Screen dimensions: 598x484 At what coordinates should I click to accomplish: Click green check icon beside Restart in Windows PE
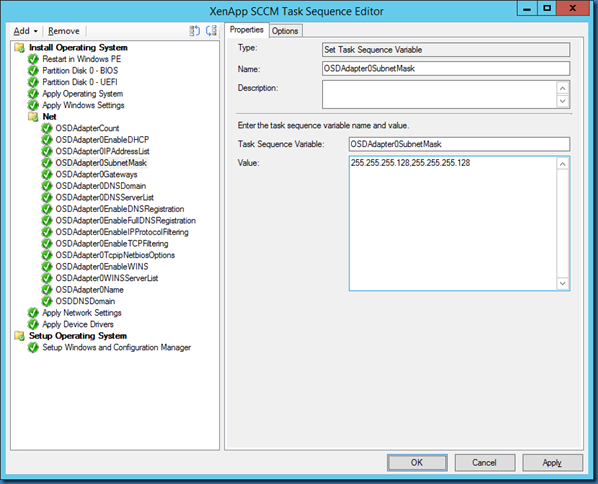[x=33, y=59]
